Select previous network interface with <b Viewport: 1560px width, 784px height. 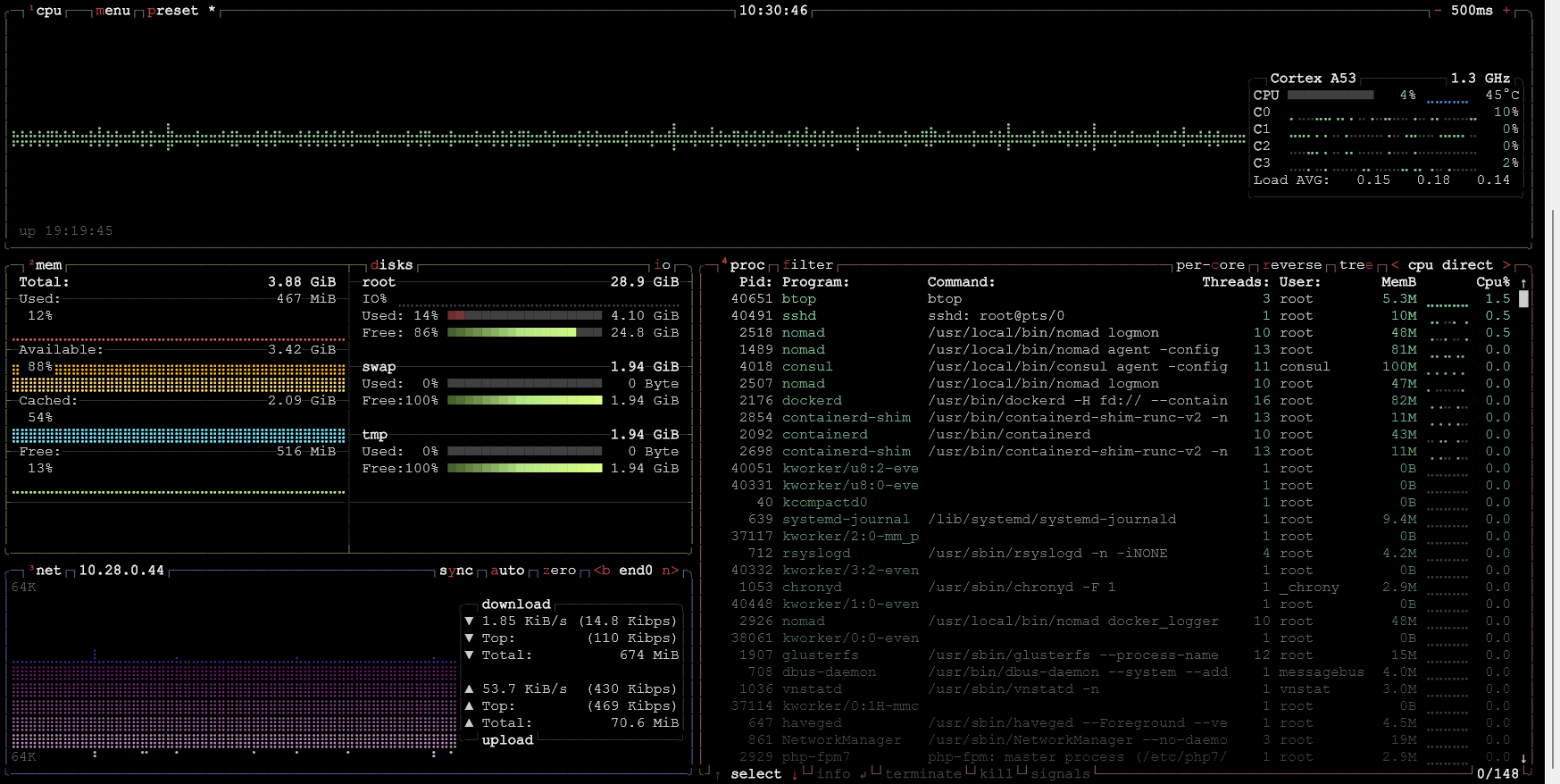[602, 571]
